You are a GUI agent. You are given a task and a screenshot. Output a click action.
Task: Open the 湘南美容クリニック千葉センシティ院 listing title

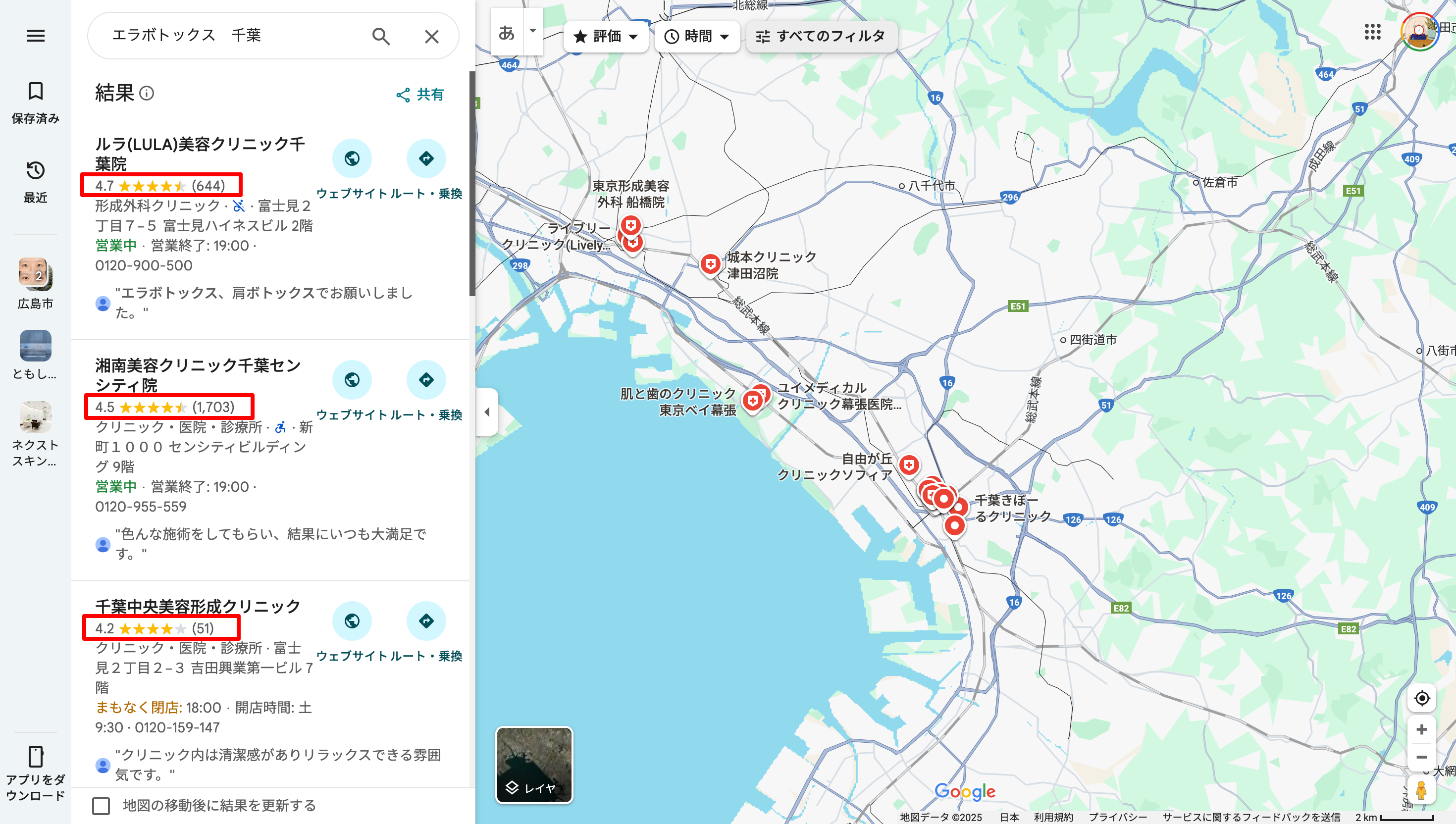(x=198, y=375)
